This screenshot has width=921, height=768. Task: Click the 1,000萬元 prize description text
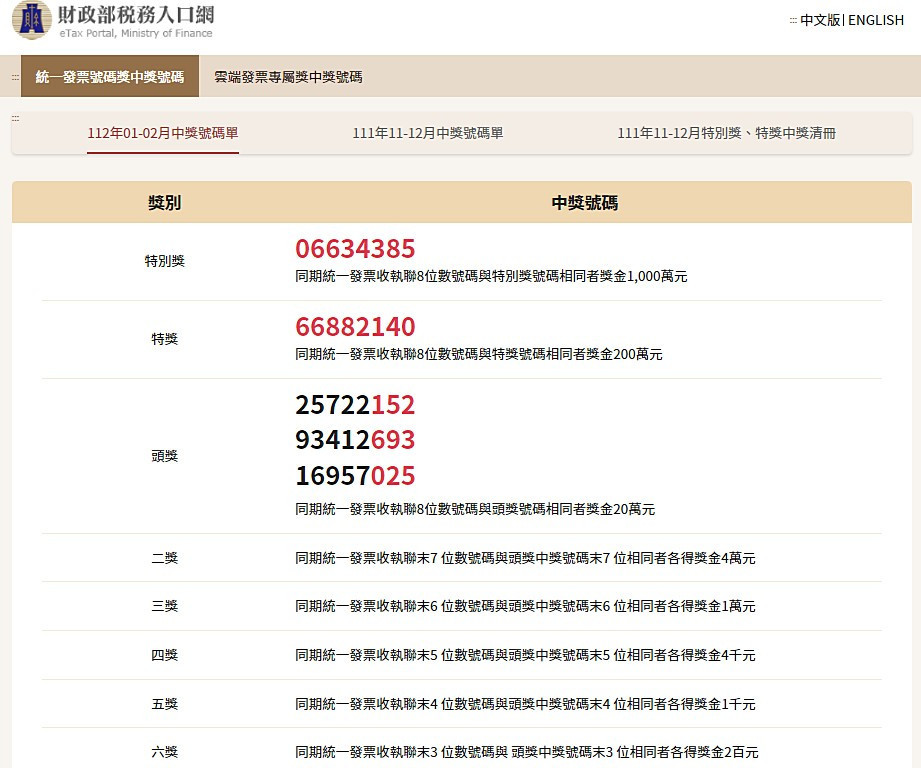coord(491,276)
